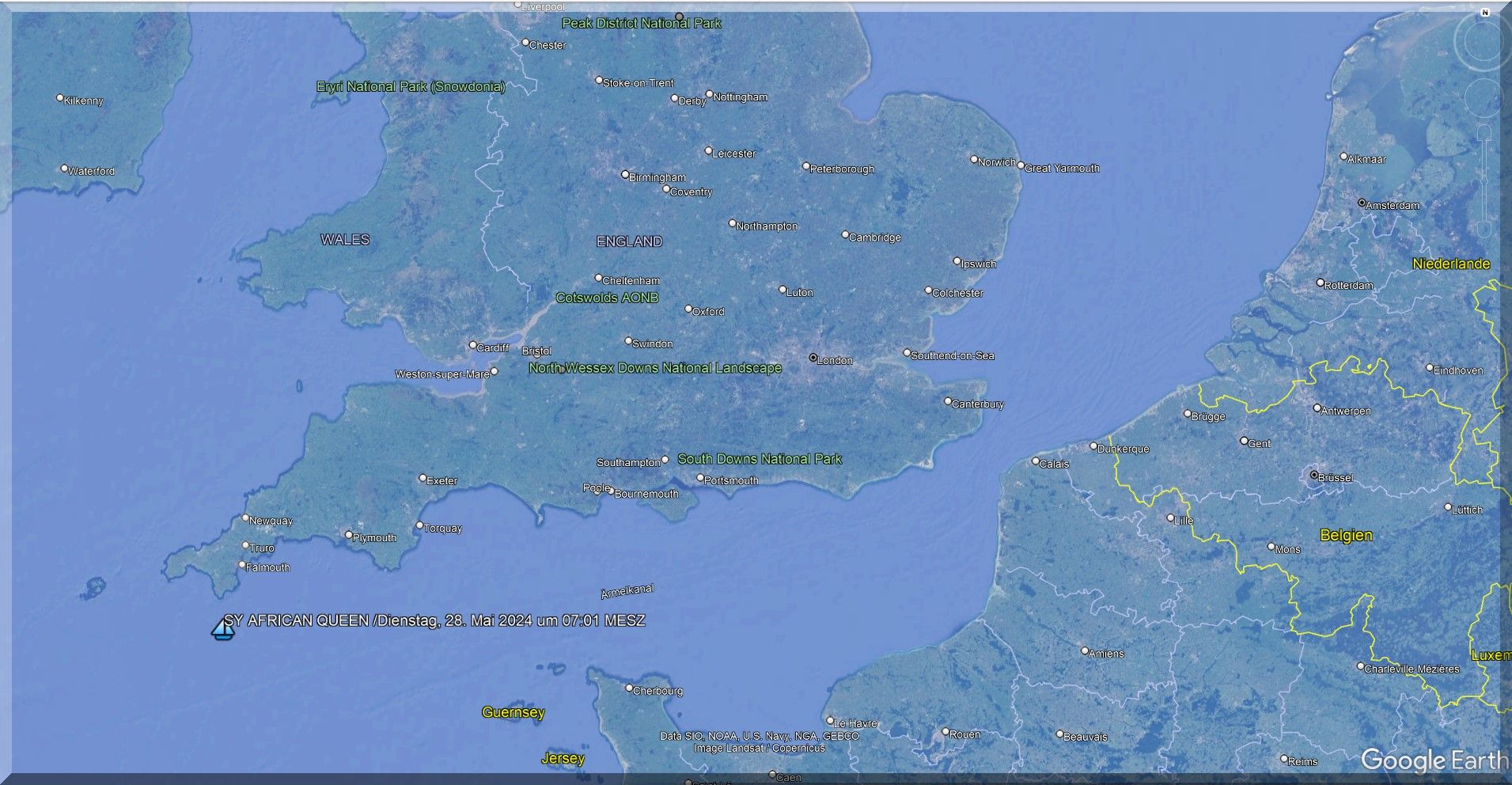
Task: Click the SY AFRICAN QUEEN timestamp label
Action: click(434, 620)
